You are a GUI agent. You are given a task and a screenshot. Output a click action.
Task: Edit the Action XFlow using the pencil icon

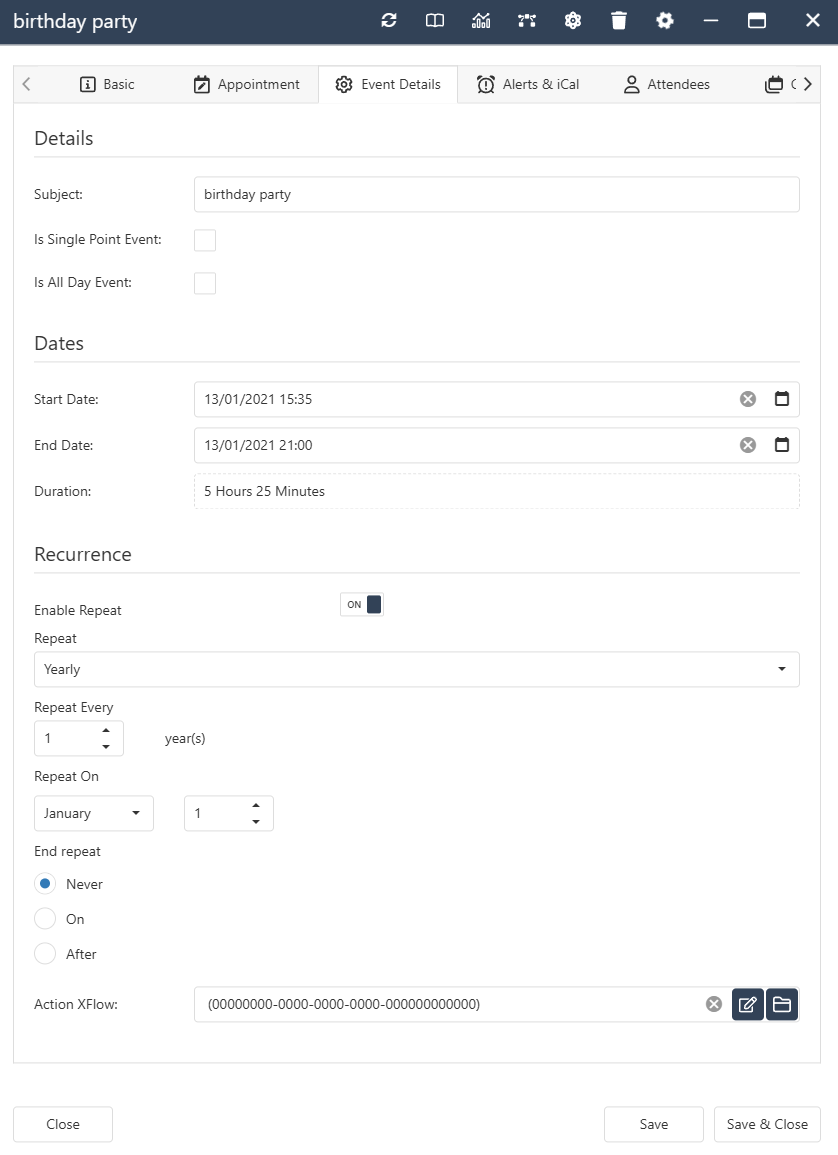[x=747, y=1004]
